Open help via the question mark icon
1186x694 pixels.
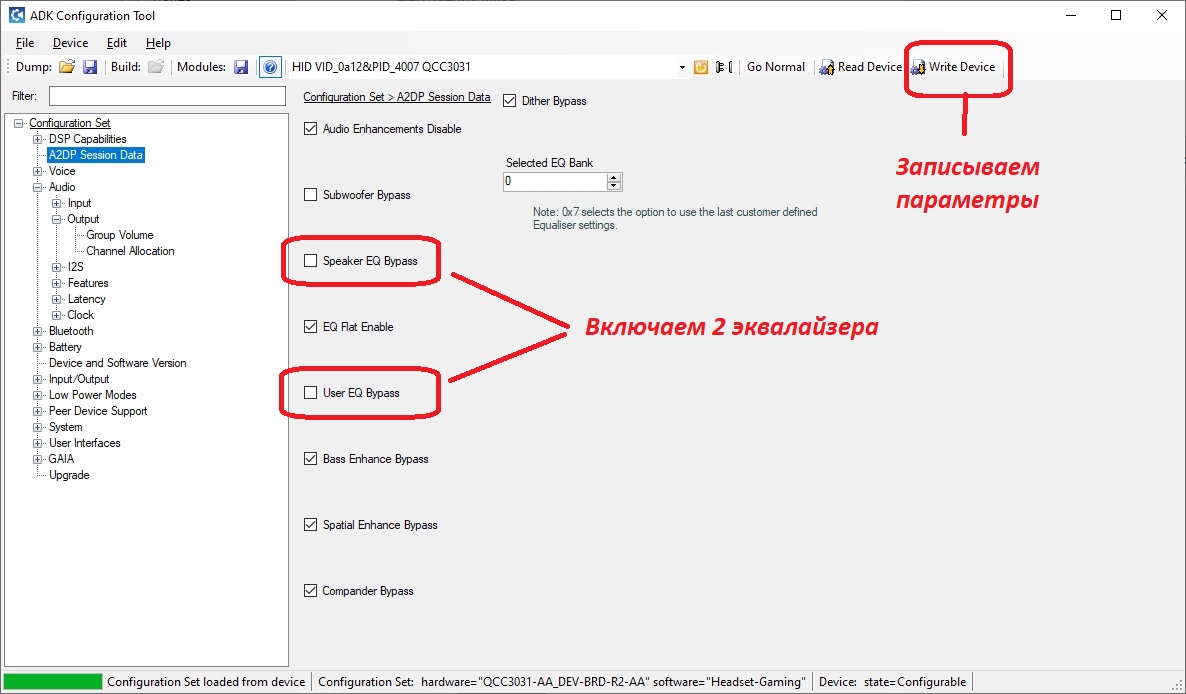[269, 67]
